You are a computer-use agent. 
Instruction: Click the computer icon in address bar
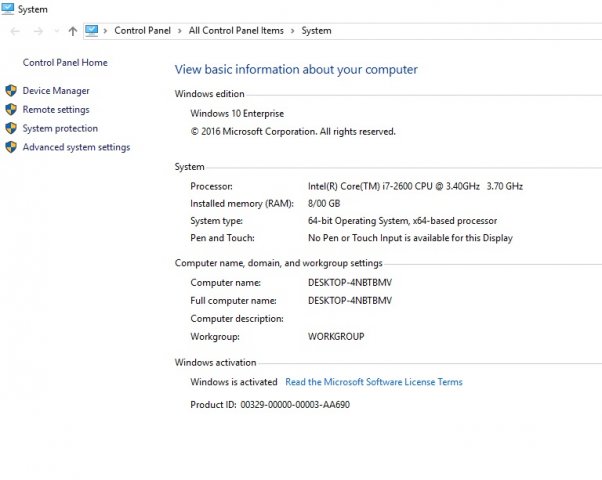92,31
